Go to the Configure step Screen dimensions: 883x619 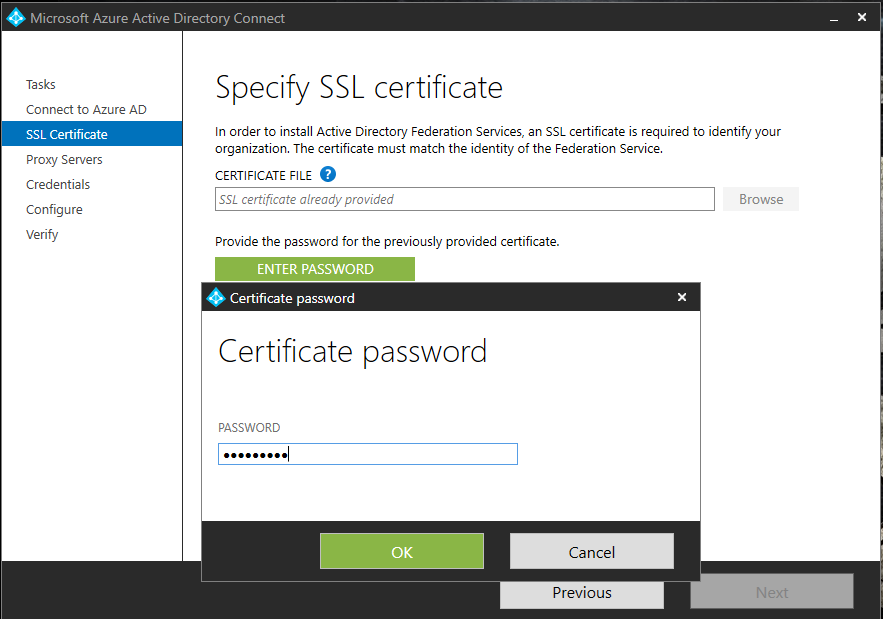[x=54, y=209]
